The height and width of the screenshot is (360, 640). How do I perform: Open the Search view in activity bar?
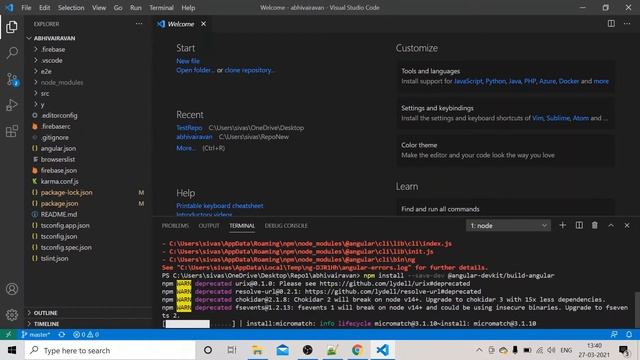[12, 53]
